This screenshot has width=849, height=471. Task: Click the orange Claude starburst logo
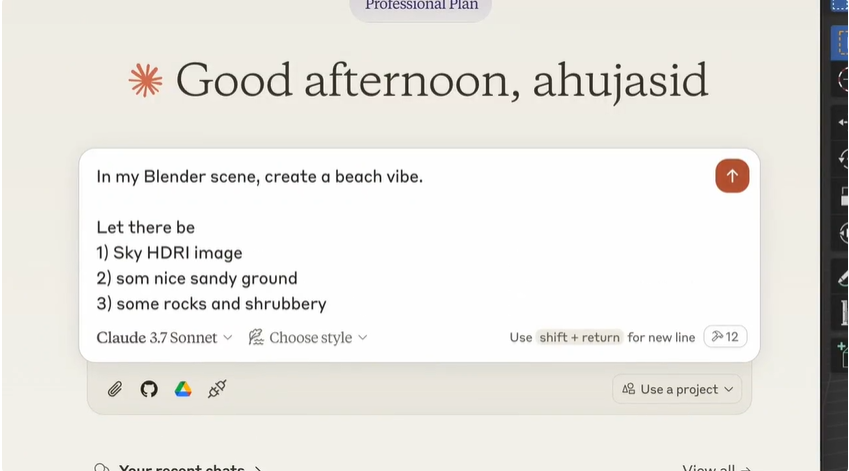146,81
